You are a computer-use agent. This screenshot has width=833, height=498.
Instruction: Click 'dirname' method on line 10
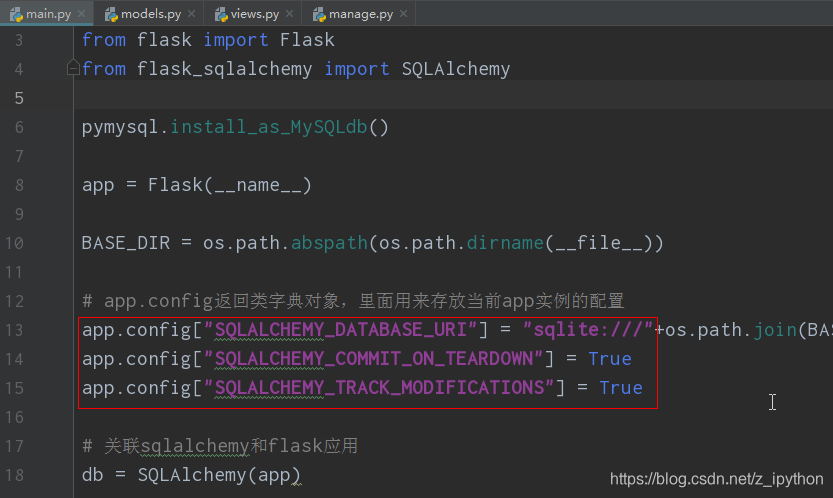505,243
